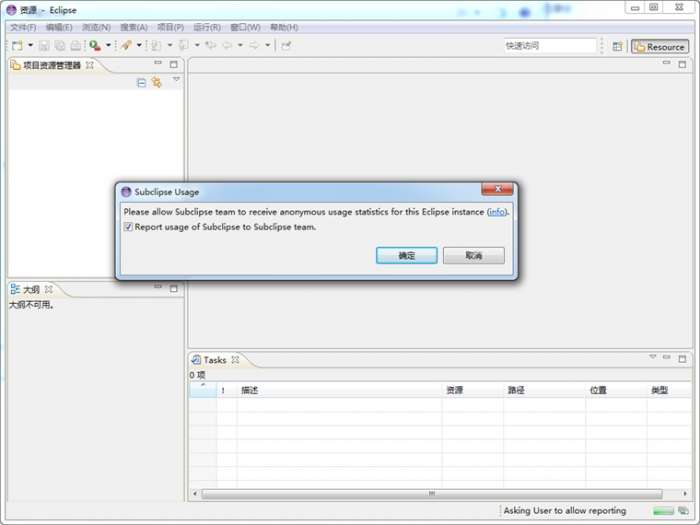Click the Previous Annotation toolbar icon
This screenshot has width=700, height=525.
click(x=183, y=45)
